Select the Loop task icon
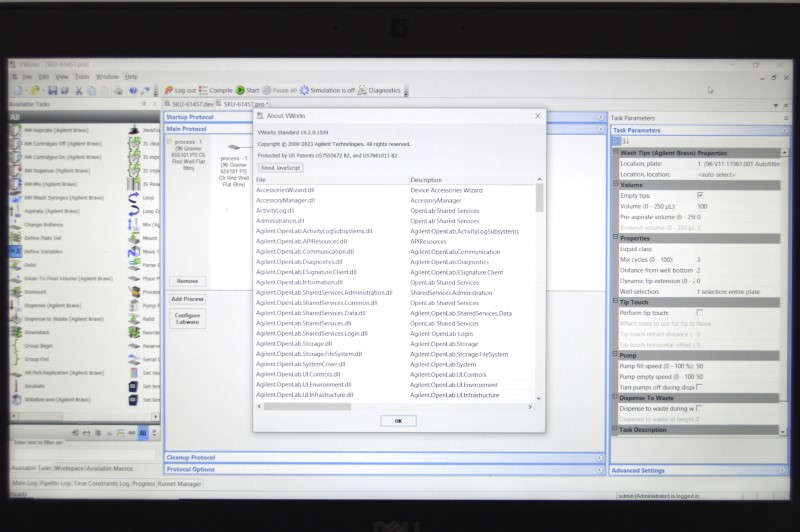The height and width of the screenshot is (532, 800). (134, 197)
